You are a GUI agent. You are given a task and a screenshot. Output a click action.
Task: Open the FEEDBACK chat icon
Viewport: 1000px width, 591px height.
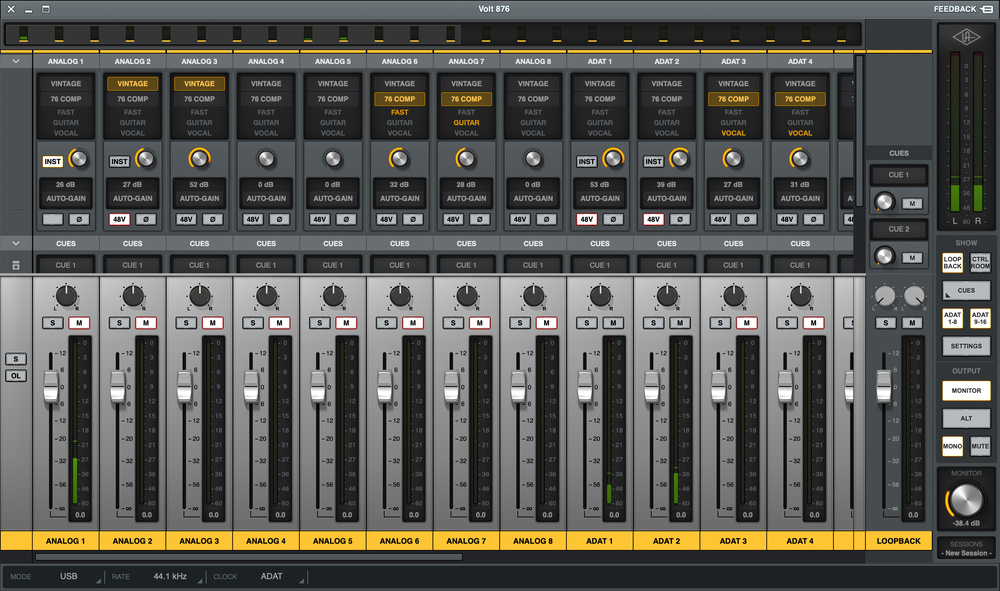(x=987, y=9)
